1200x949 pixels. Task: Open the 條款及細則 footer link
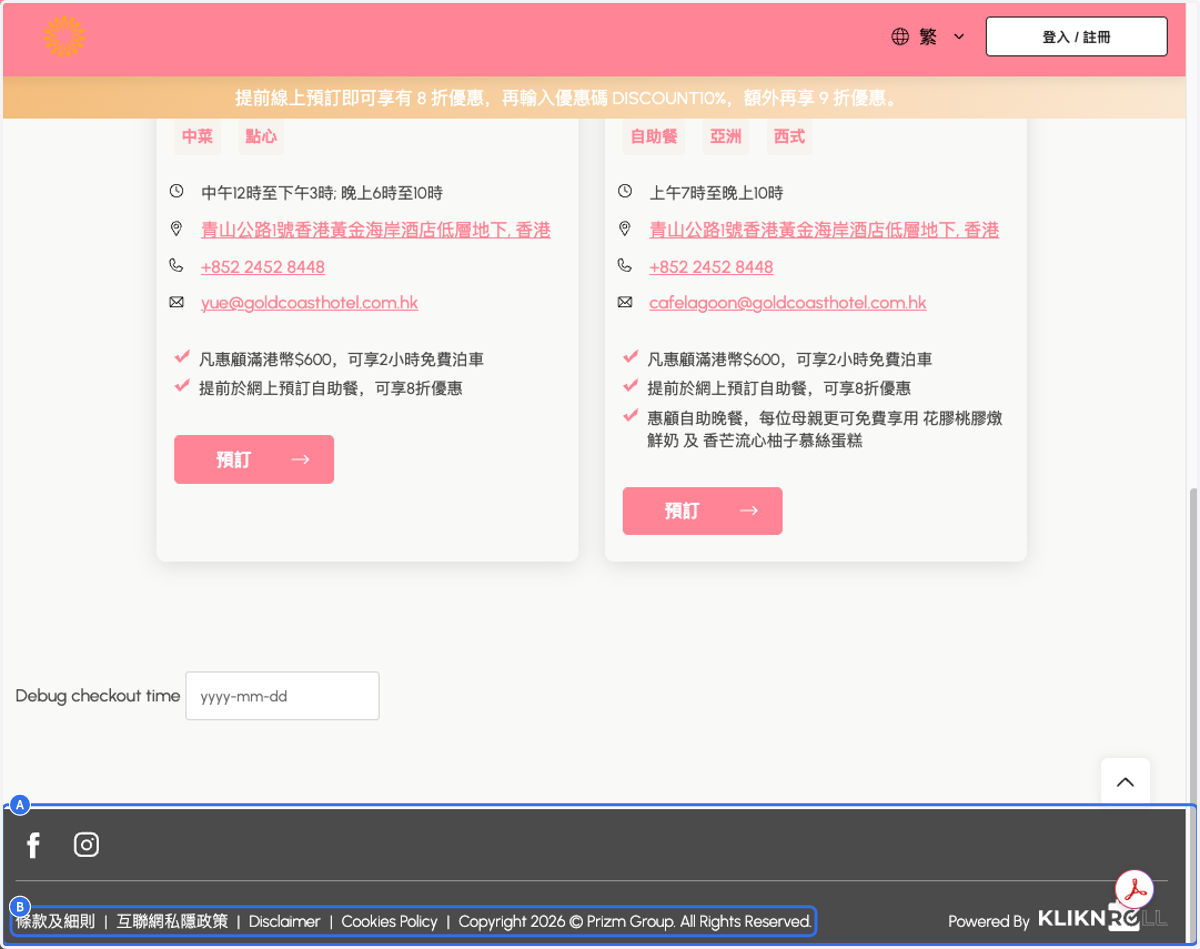coord(56,921)
